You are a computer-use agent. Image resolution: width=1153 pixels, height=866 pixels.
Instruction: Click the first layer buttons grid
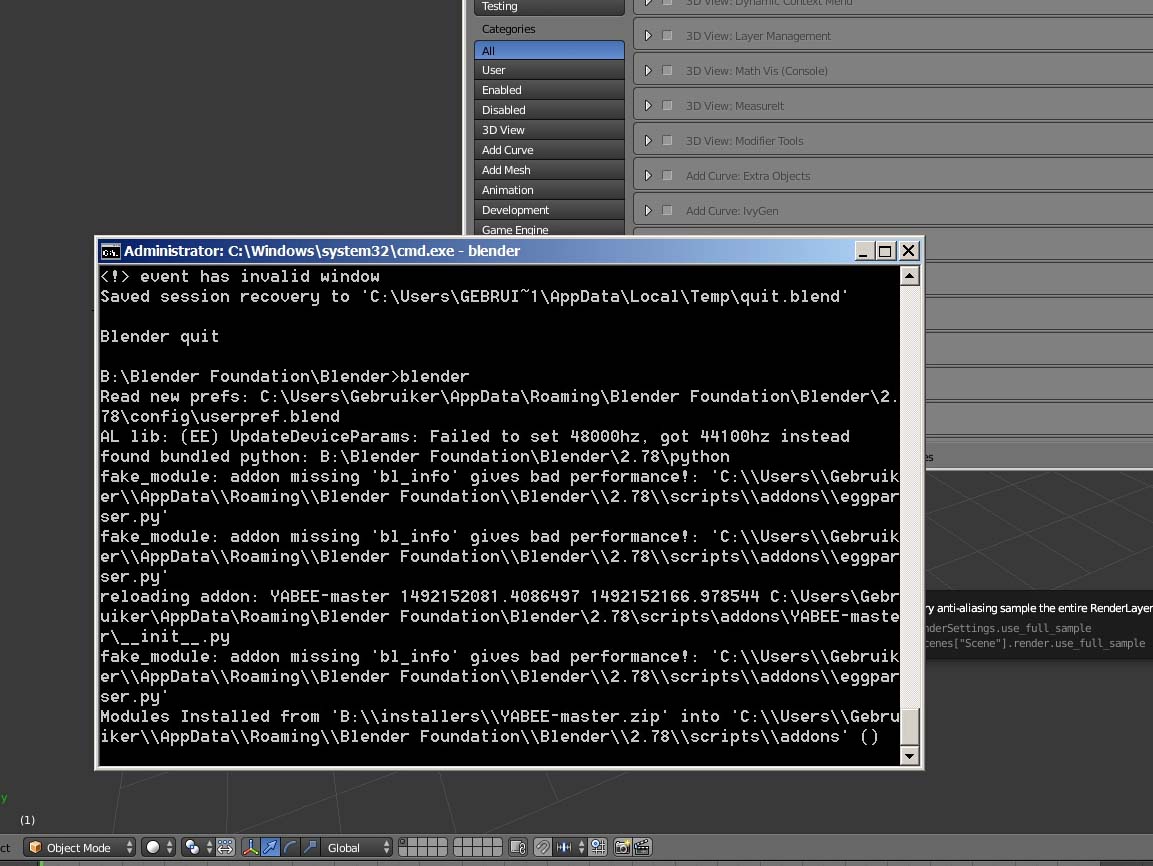[x=423, y=848]
